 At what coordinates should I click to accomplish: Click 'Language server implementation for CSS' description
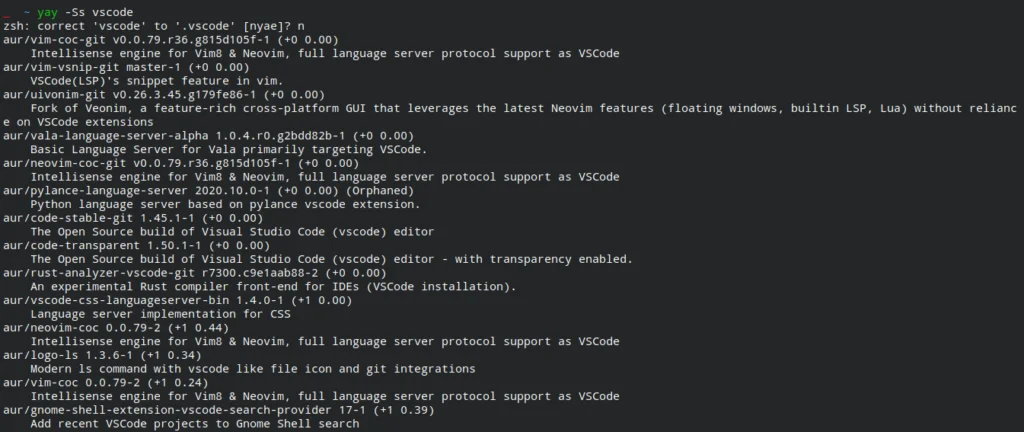click(x=161, y=314)
